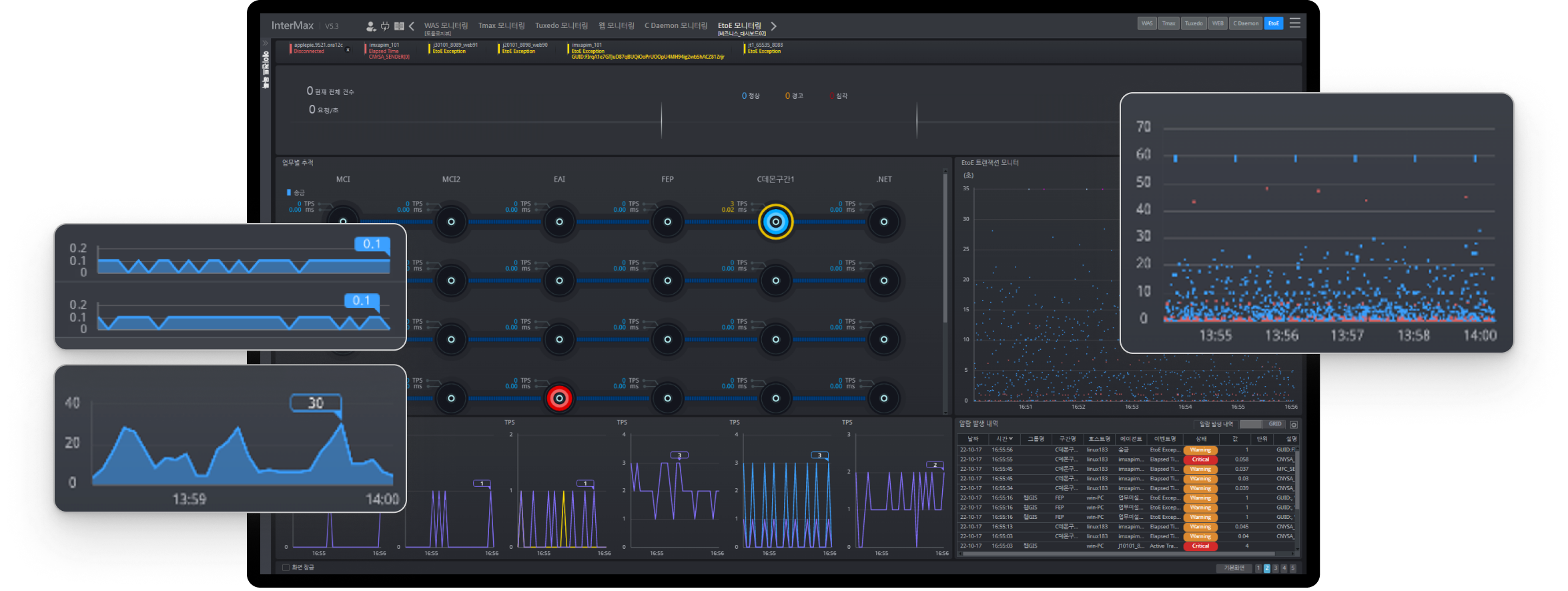The height and width of the screenshot is (591, 1568).
Task: Click the 0 경고 status count
Action: click(x=794, y=96)
